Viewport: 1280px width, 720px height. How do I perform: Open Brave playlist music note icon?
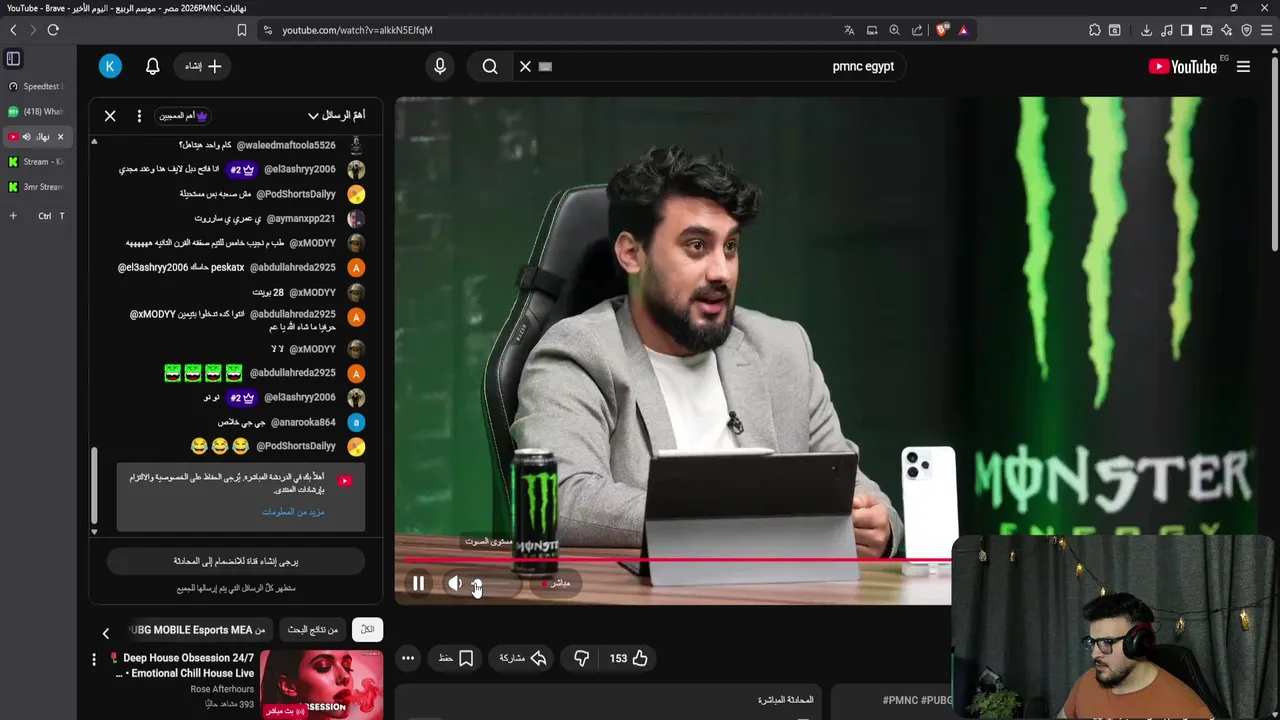click(x=1167, y=30)
